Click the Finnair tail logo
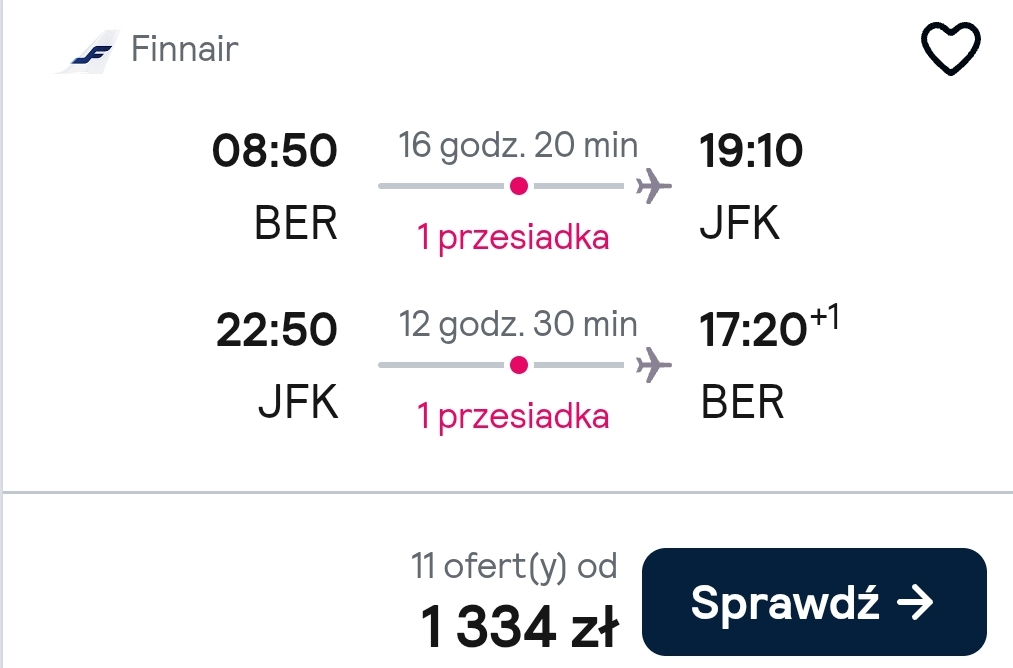 point(88,52)
